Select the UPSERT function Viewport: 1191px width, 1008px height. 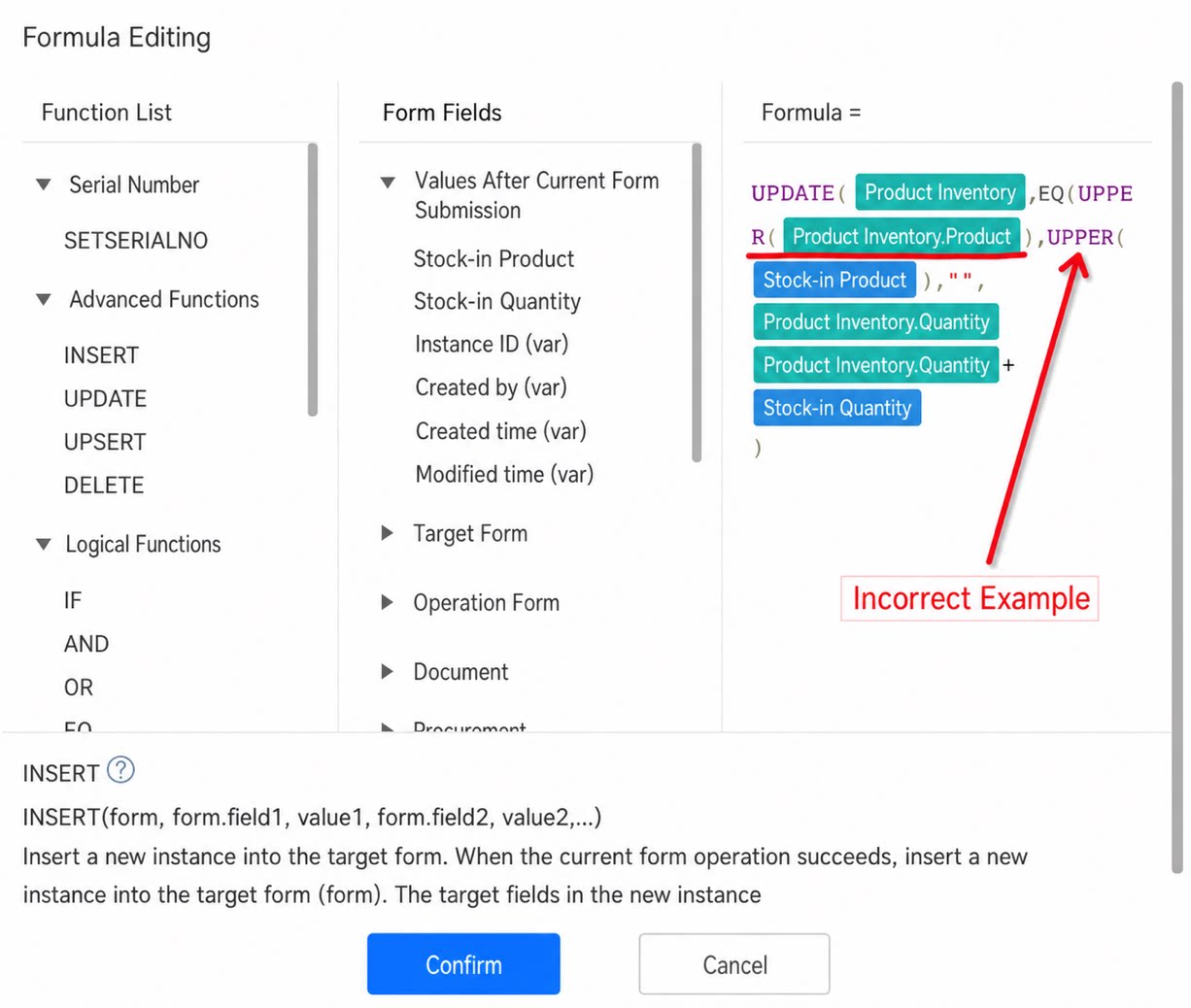click(x=105, y=442)
